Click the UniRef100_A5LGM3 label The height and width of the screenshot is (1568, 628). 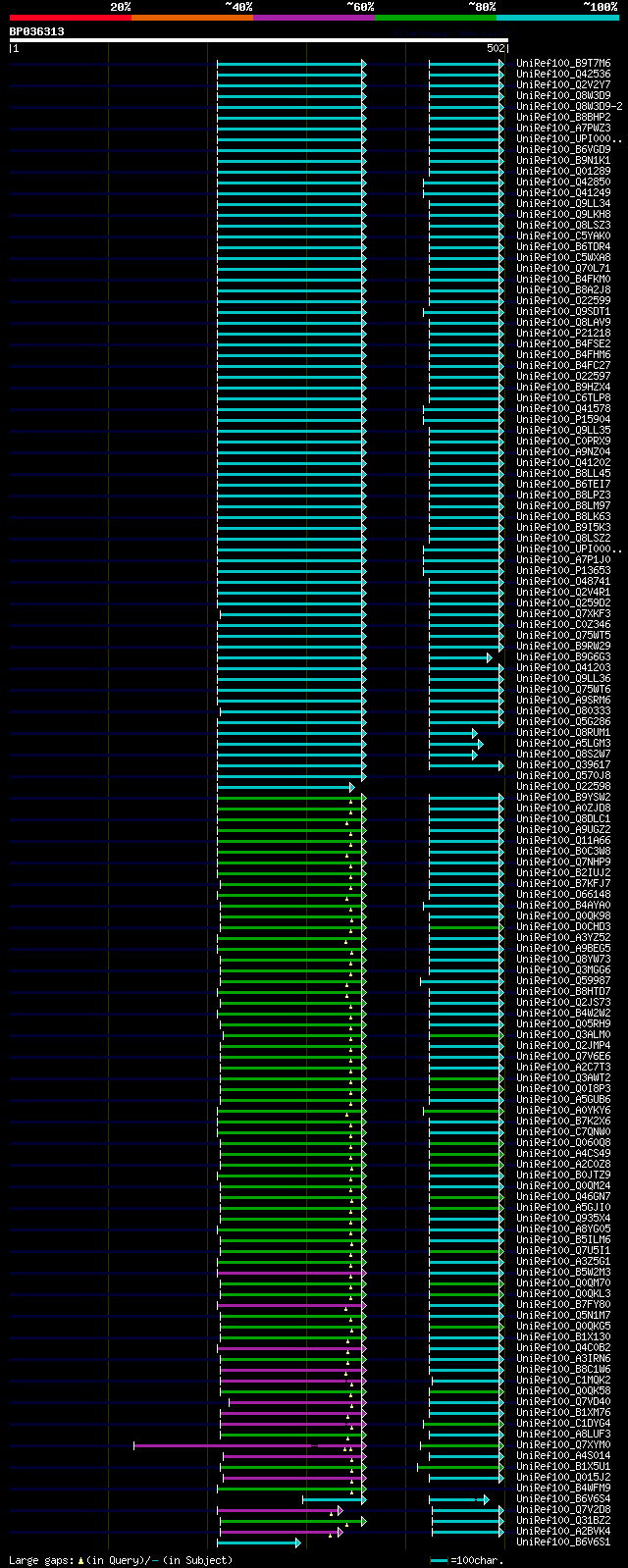[563, 743]
